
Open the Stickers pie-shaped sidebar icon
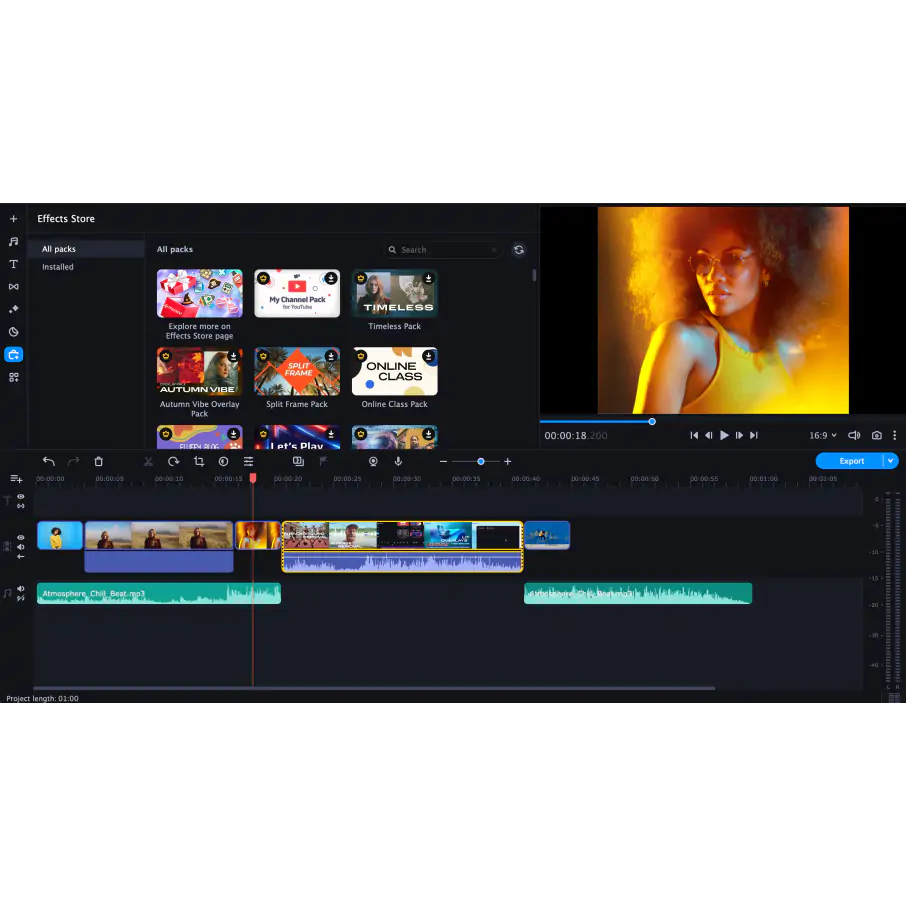[13, 332]
